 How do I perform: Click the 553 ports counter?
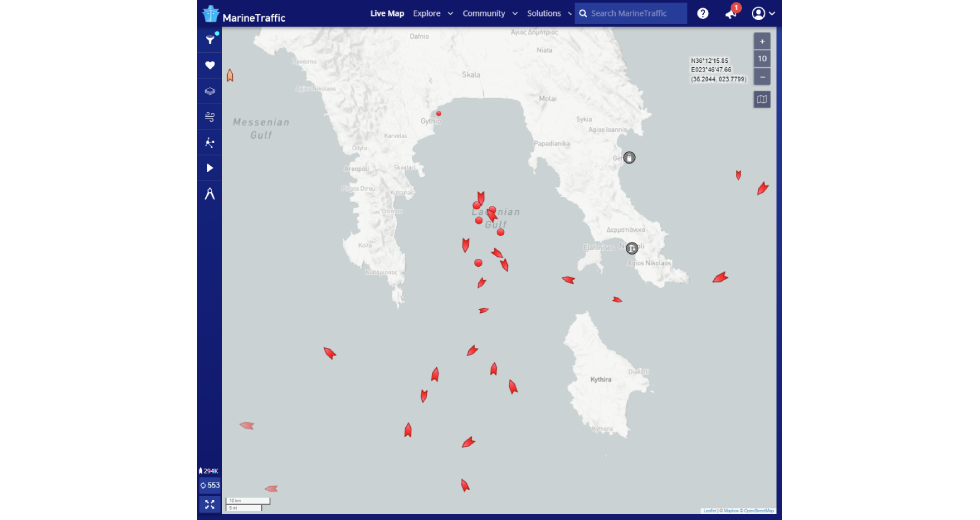[210, 485]
